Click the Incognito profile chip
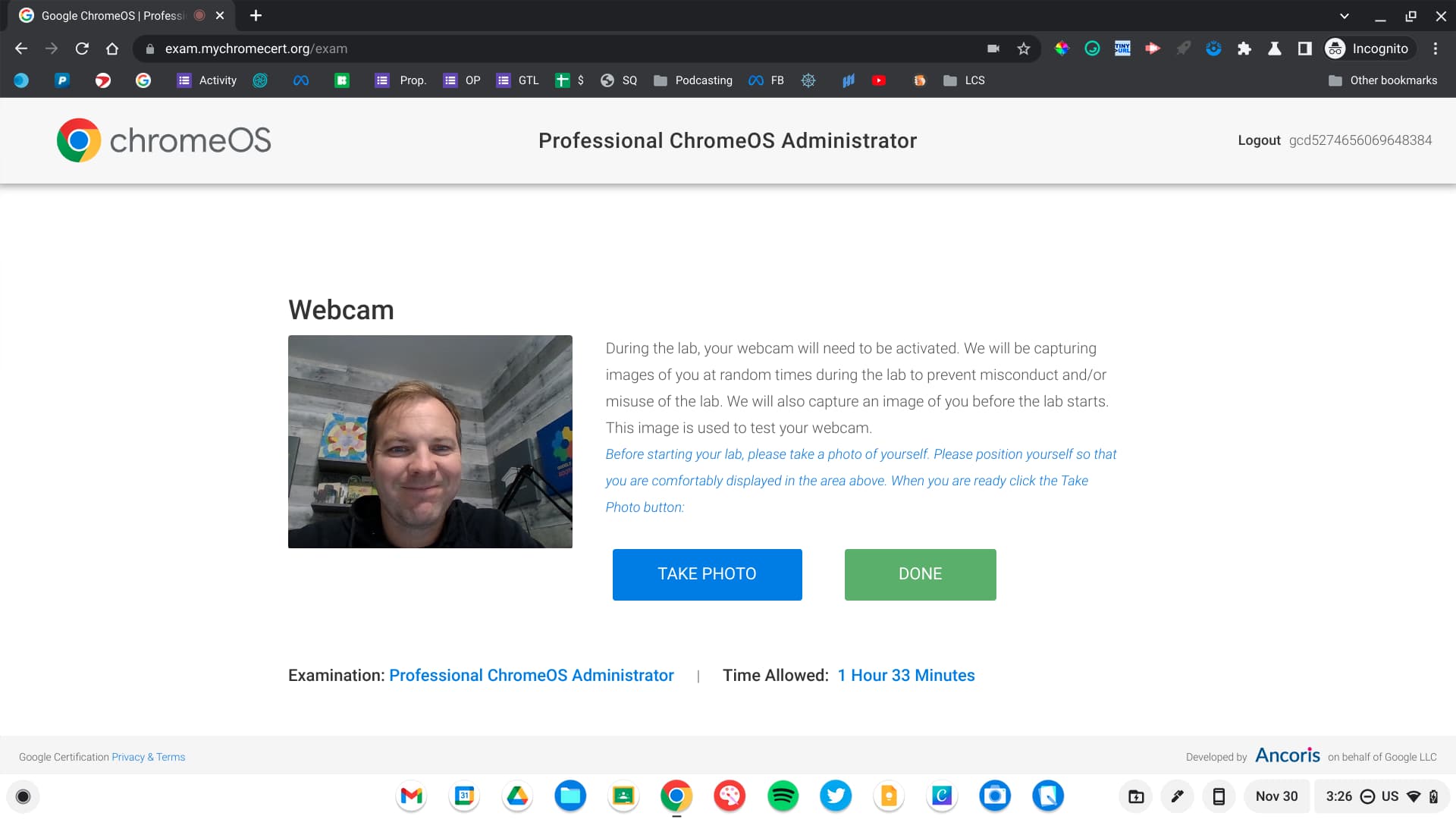Viewport: 1456px width, 819px height. pos(1368,49)
